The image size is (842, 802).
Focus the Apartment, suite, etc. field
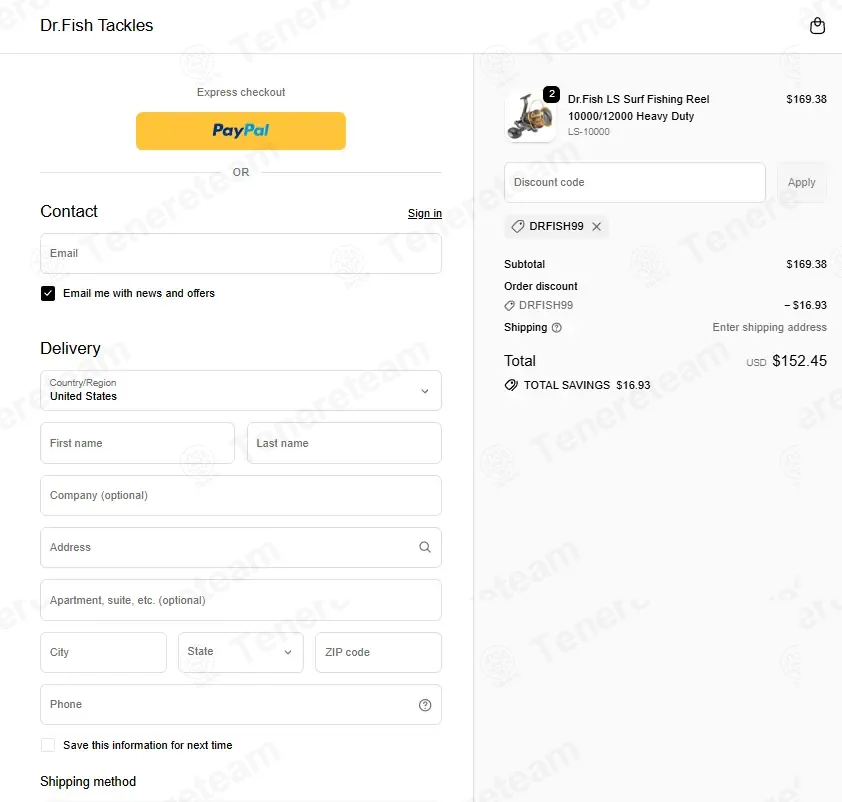click(x=241, y=600)
